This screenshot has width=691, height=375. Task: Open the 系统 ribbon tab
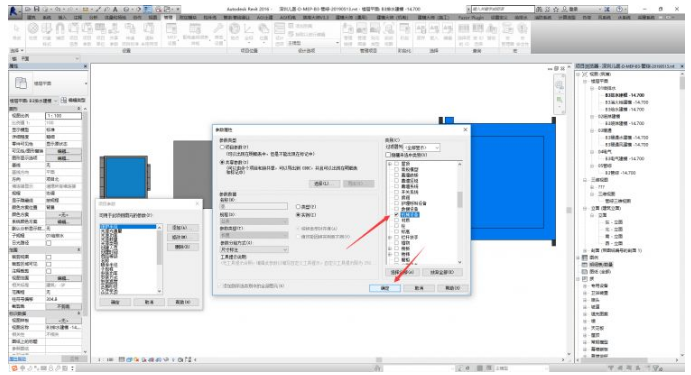(47, 17)
